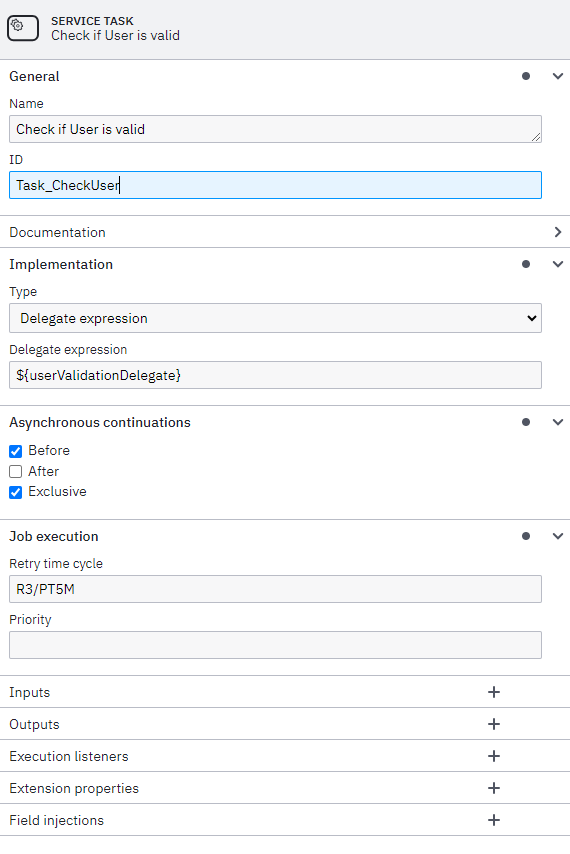Collapse the Implementation section chevron
This screenshot has height=854, width=570.
(557, 264)
